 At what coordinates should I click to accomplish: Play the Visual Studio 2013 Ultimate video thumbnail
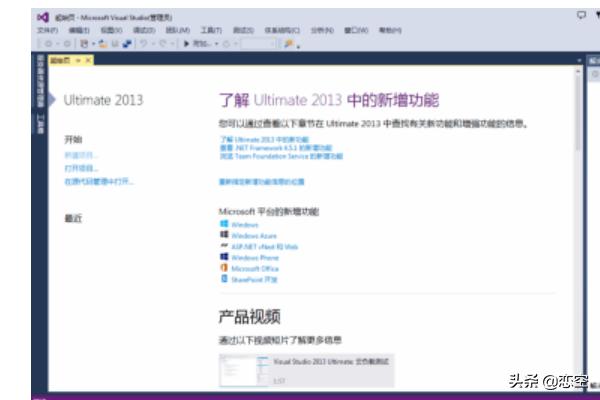[244, 371]
